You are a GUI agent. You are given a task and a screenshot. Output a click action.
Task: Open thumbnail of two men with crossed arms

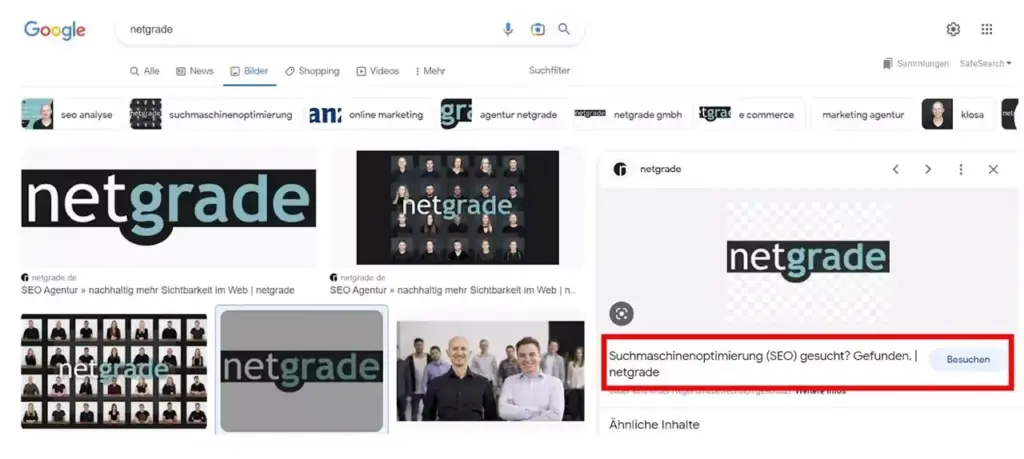point(490,370)
